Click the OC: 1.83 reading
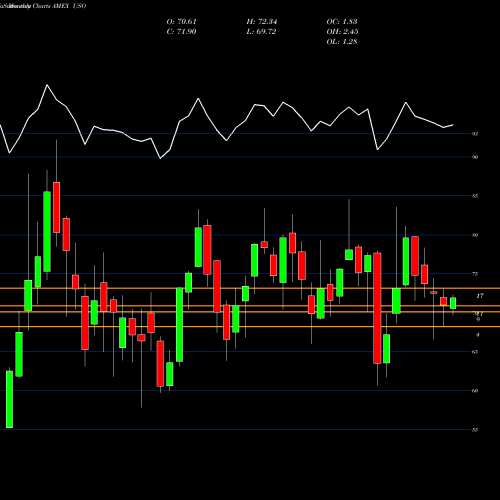Image resolution: width=500 pixels, height=500 pixels. tap(342, 22)
